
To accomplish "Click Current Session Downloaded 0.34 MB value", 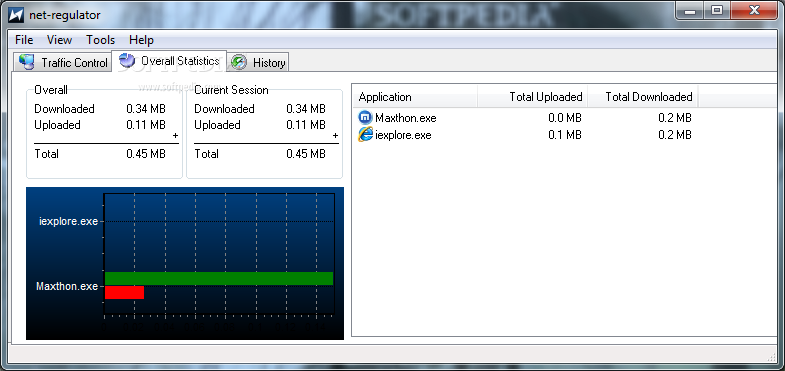I will (x=306, y=109).
